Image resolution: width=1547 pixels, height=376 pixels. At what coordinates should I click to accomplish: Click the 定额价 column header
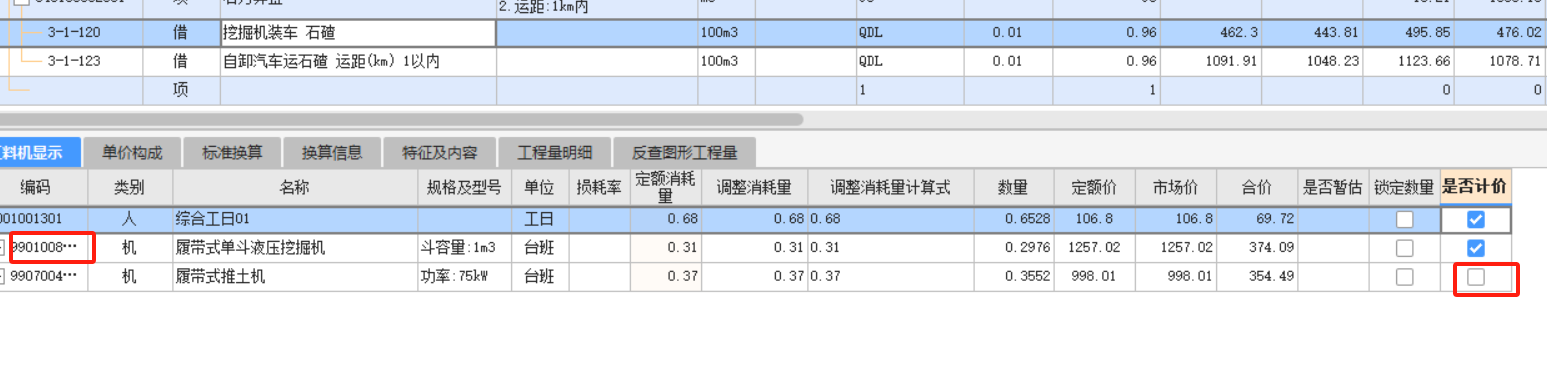1094,187
